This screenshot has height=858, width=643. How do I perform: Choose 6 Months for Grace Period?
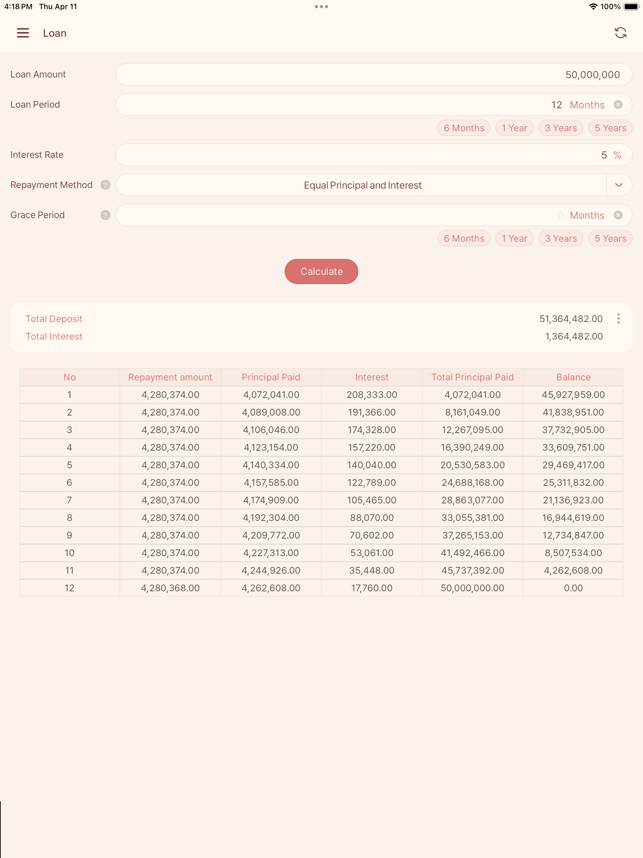pos(464,239)
